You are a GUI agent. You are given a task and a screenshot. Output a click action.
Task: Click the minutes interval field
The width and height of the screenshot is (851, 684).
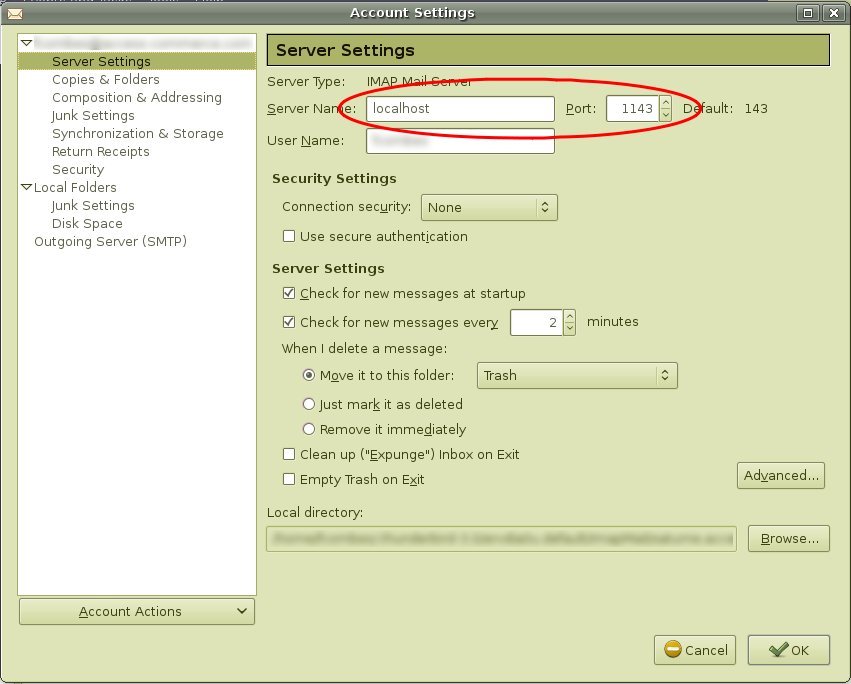536,322
